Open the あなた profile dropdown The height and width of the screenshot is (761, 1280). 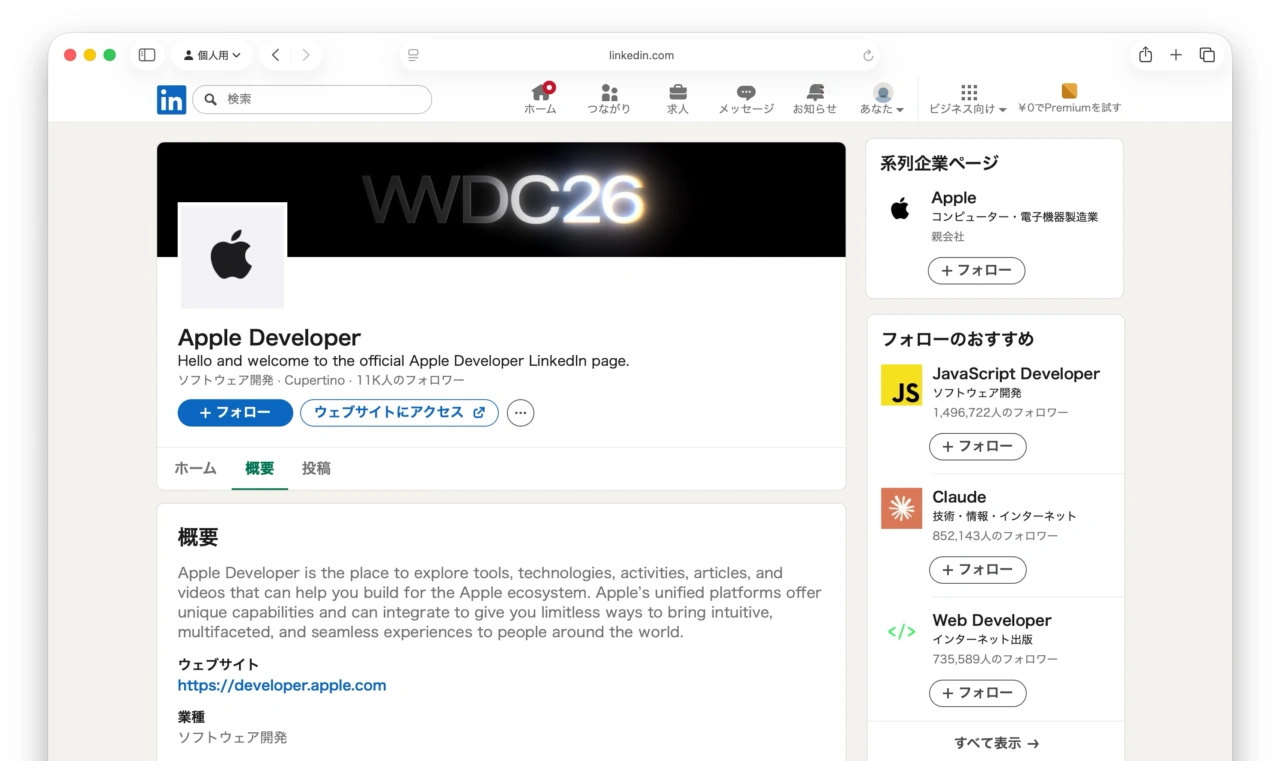[x=881, y=99]
